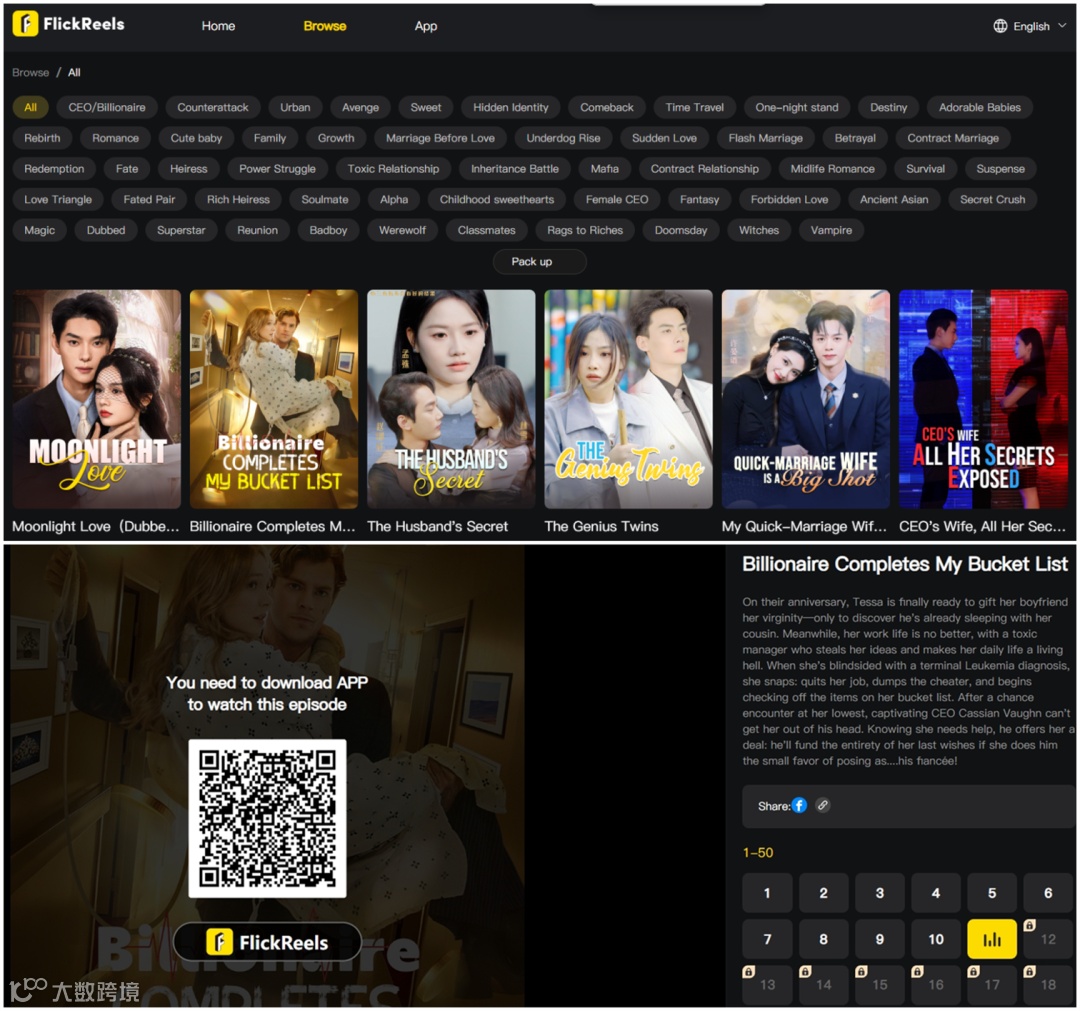The image size is (1080, 1011).
Task: Click the globe language icon
Action: tap(1000, 26)
